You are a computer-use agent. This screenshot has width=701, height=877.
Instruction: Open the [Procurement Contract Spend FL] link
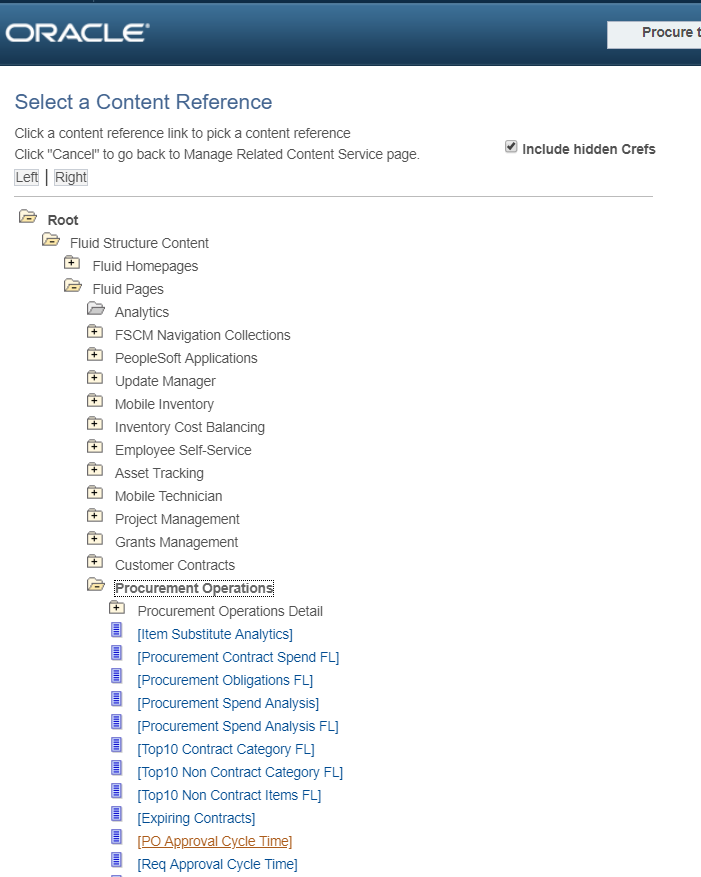(238, 657)
